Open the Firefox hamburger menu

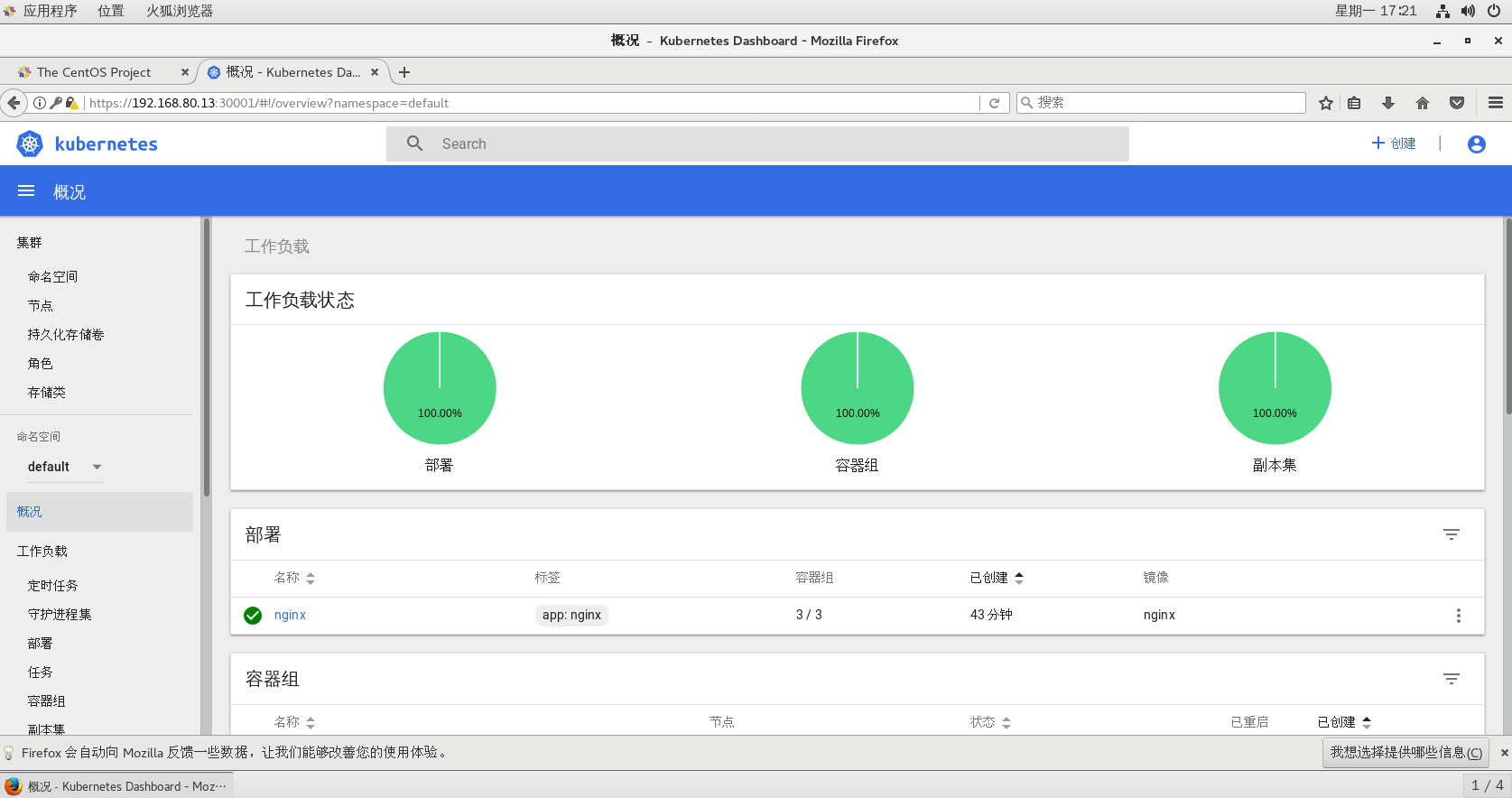pos(1496,103)
